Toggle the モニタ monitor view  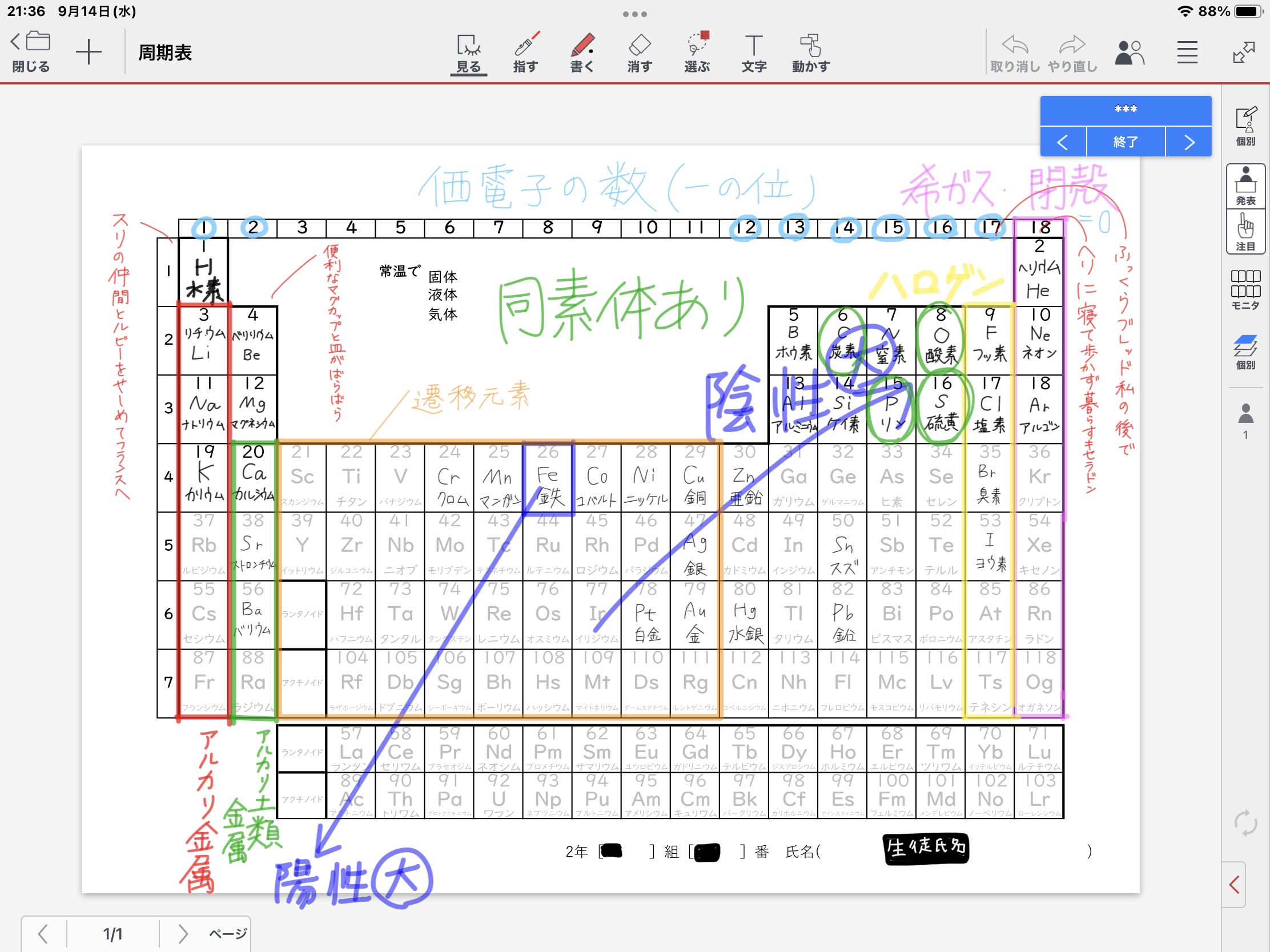[x=1245, y=289]
